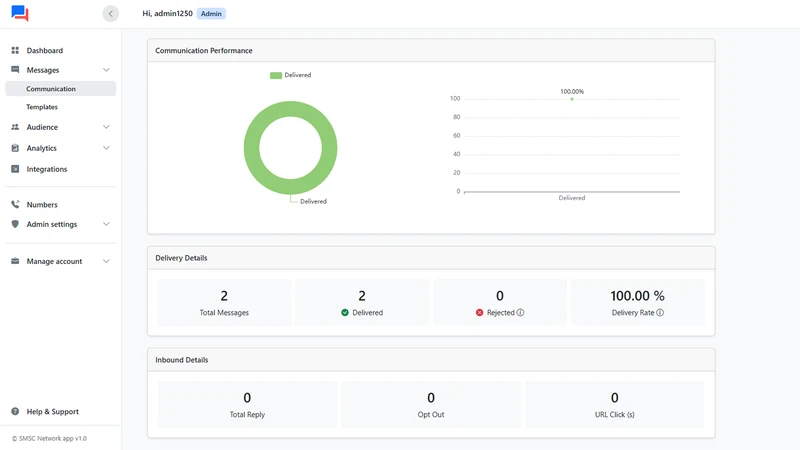Screen dimensions: 800x450
Task: Expand the Manage account chevron
Action: [x=106, y=261]
